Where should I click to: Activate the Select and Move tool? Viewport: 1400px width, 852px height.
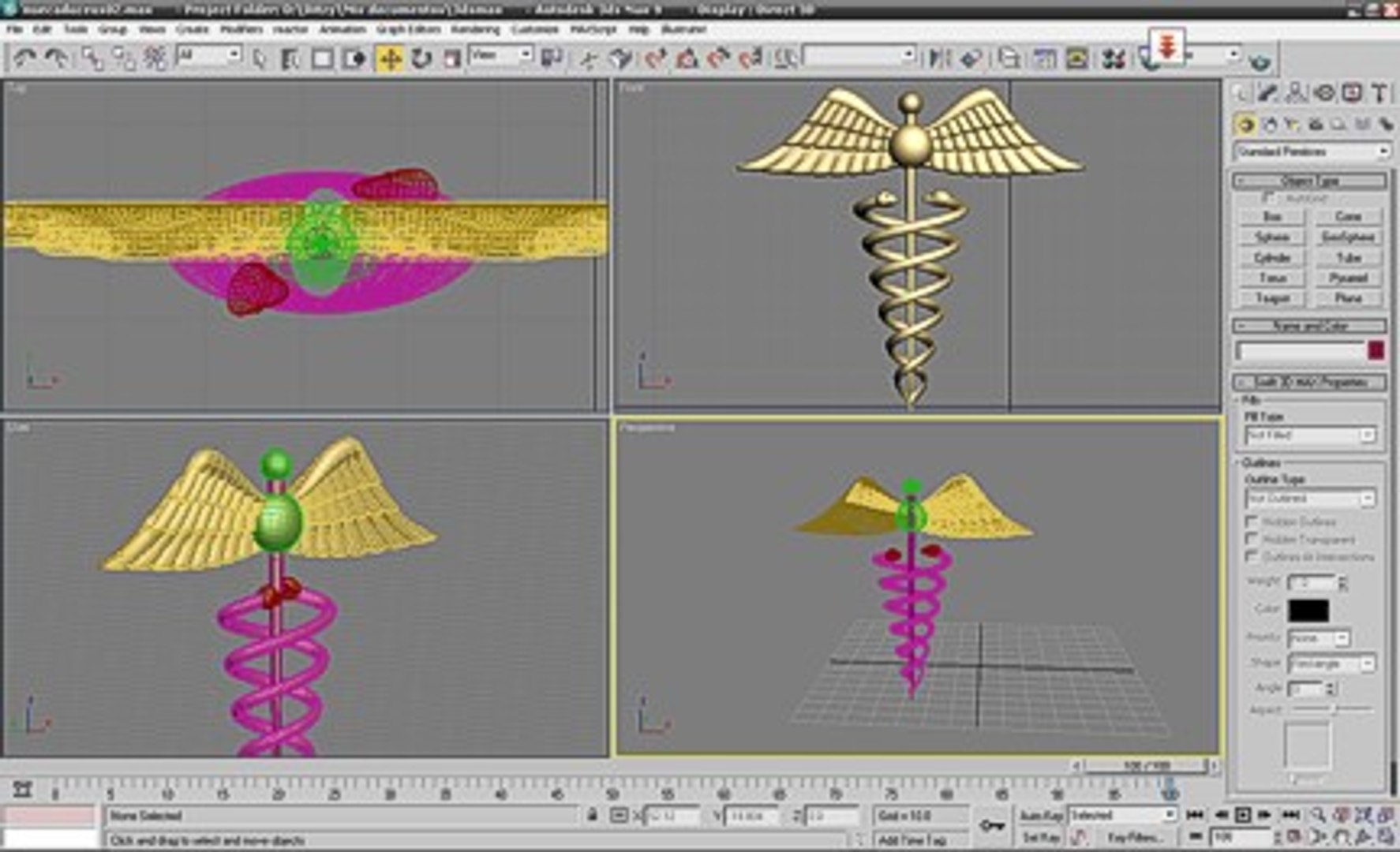(x=390, y=59)
